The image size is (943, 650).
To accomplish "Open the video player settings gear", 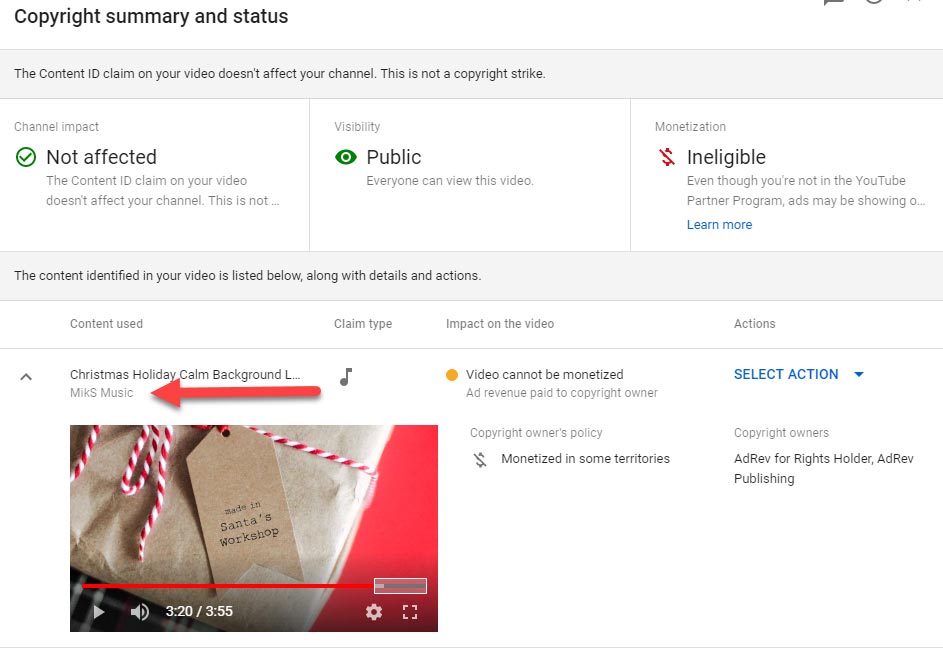I will coord(374,612).
